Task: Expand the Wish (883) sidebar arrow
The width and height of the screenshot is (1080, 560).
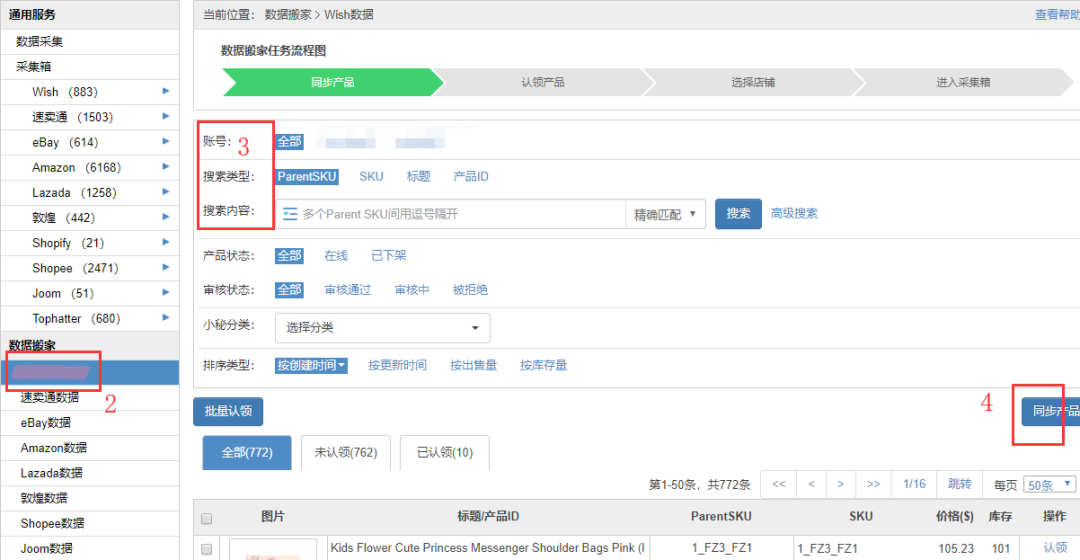Action: 166,91
